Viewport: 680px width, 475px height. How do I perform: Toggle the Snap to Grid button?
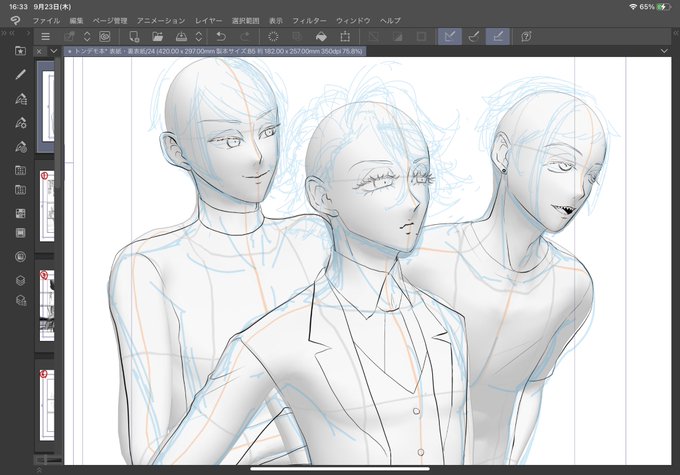point(497,36)
